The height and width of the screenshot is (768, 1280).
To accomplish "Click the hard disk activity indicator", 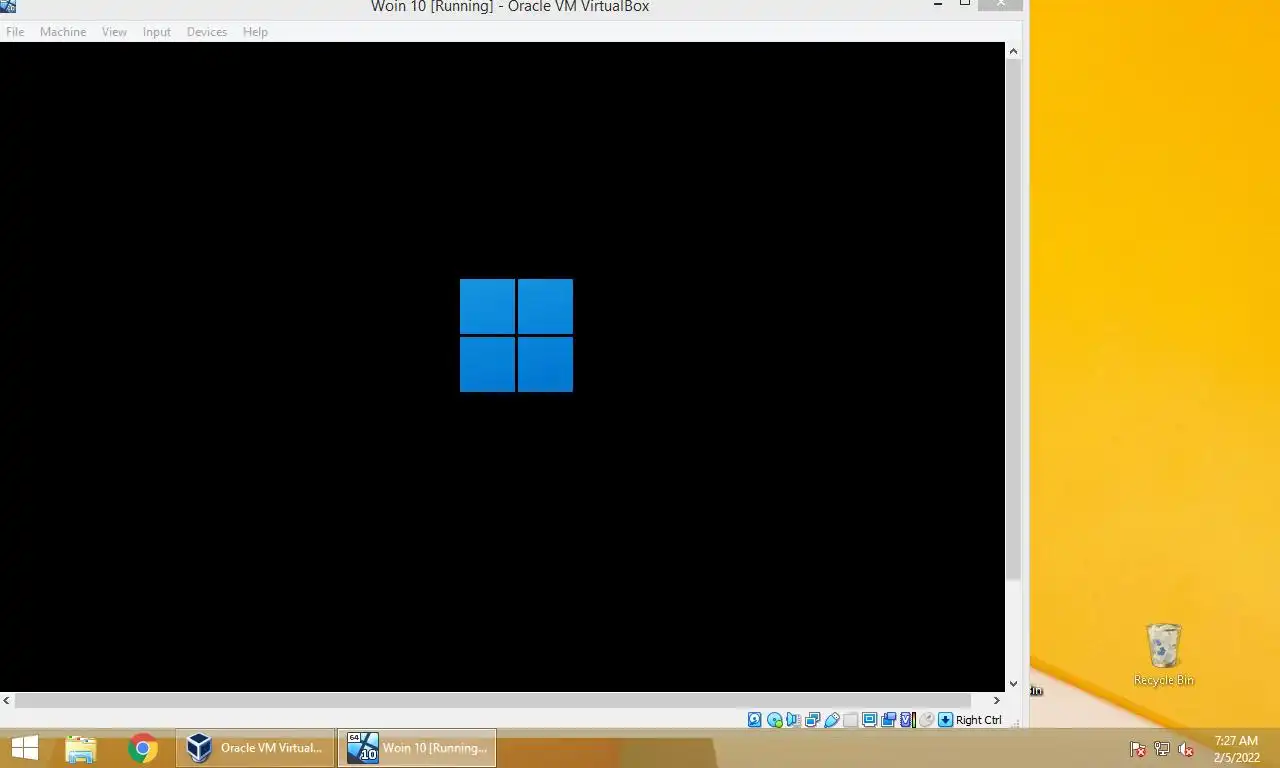I will point(755,720).
